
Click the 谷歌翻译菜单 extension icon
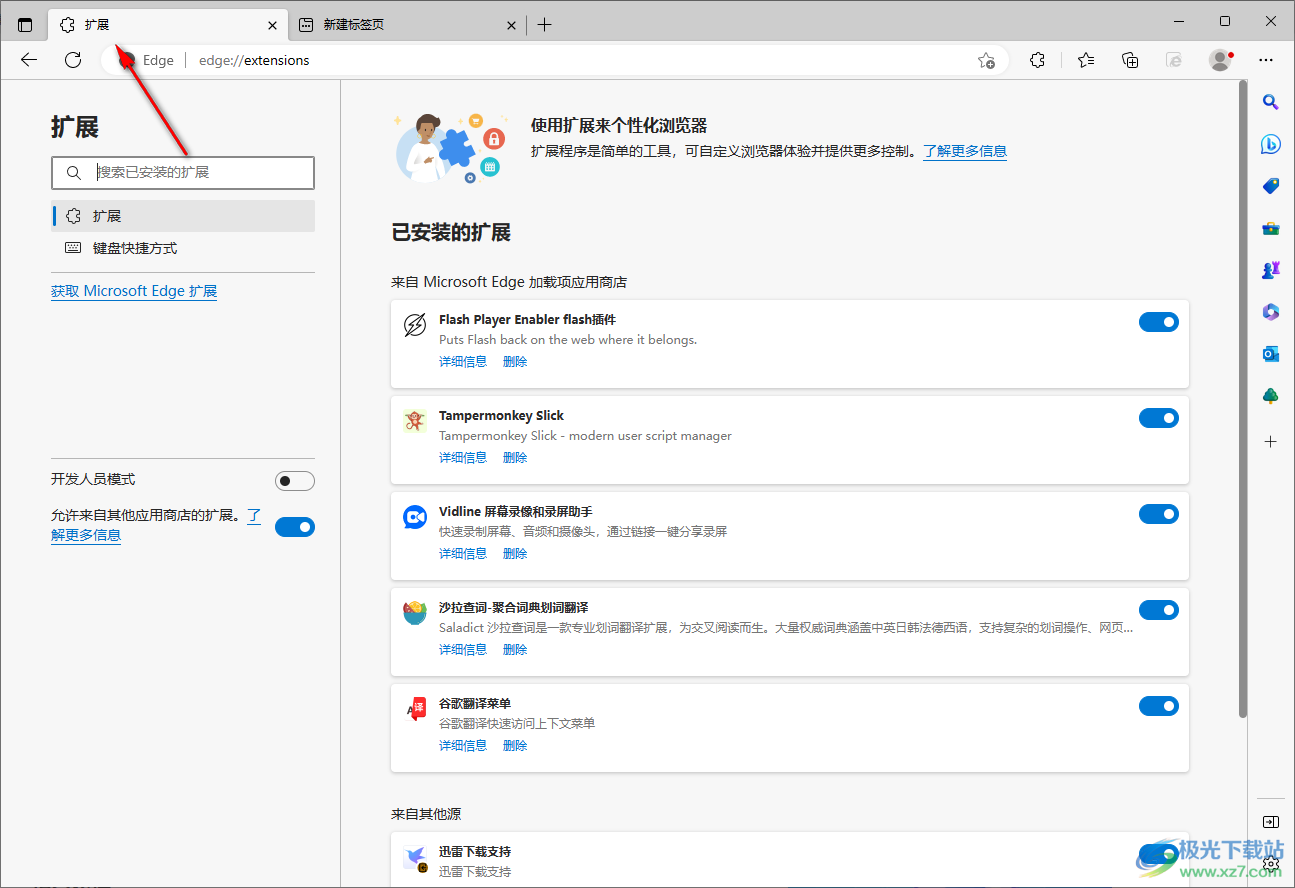416,709
